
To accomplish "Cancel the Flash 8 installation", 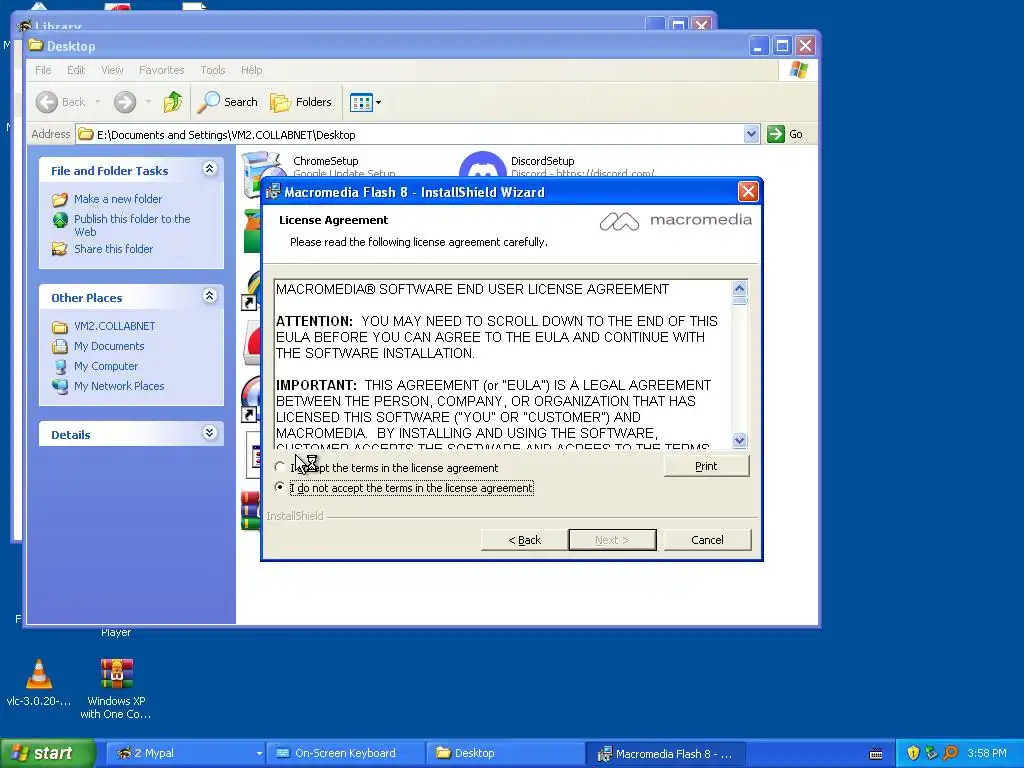I will [707, 540].
